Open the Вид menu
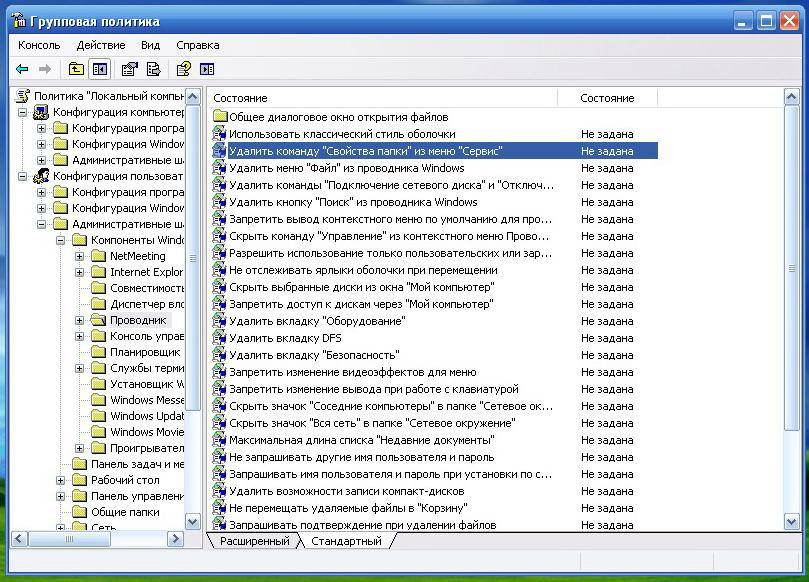Image resolution: width=809 pixels, height=582 pixels. tap(151, 45)
